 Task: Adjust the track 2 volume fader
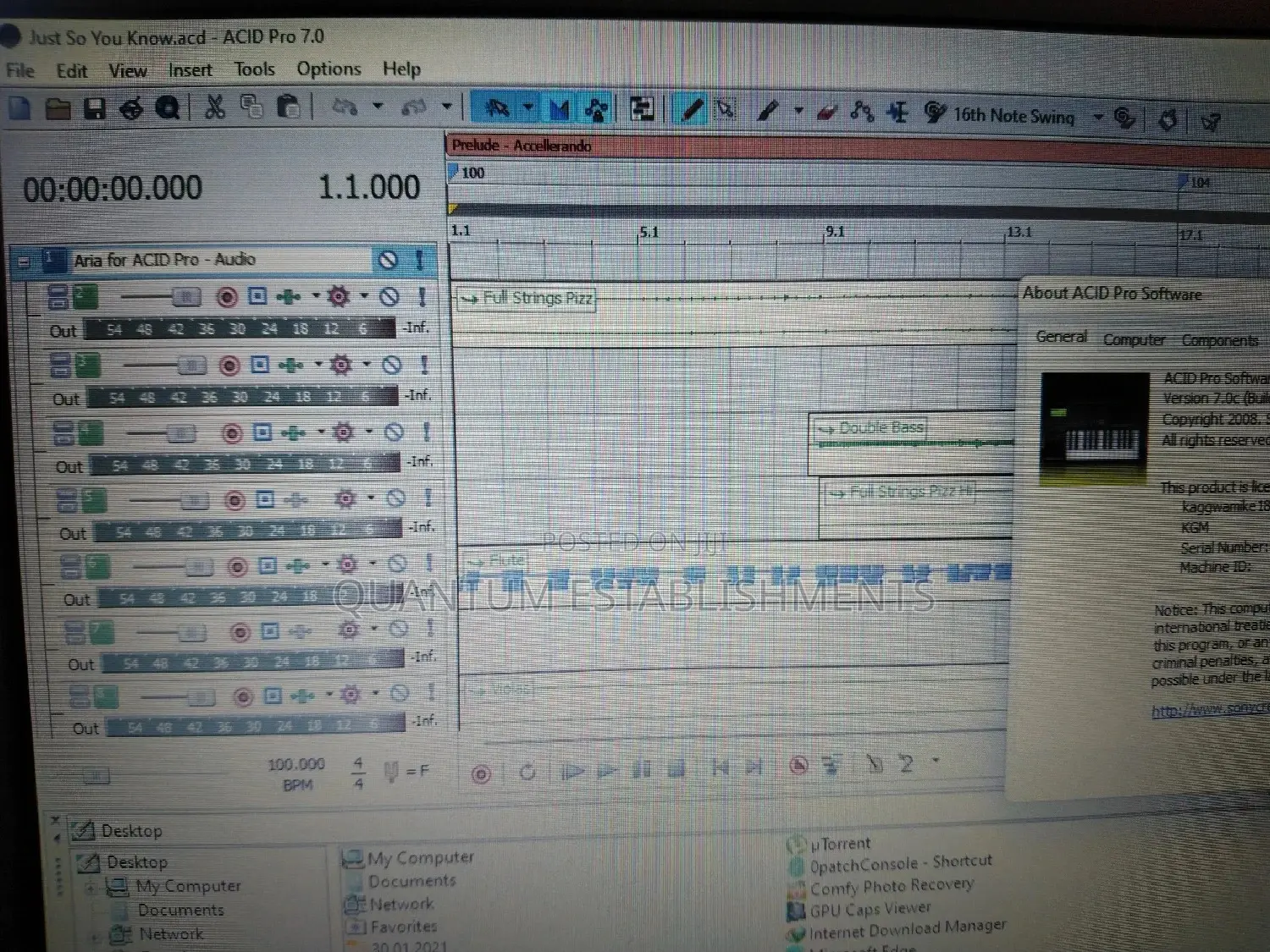coord(186,297)
